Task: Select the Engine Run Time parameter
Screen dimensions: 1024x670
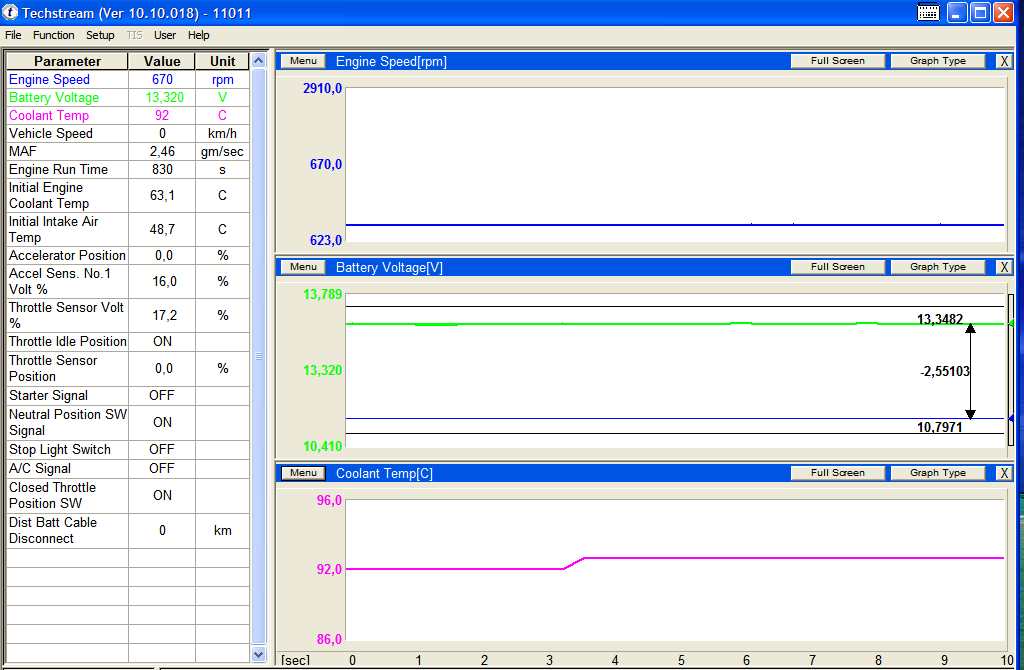Action: 128,170
